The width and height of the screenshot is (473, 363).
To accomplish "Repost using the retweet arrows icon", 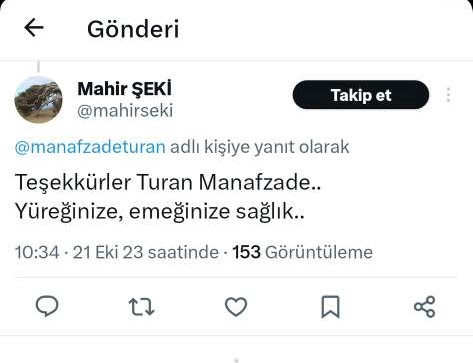I will pos(141,306).
